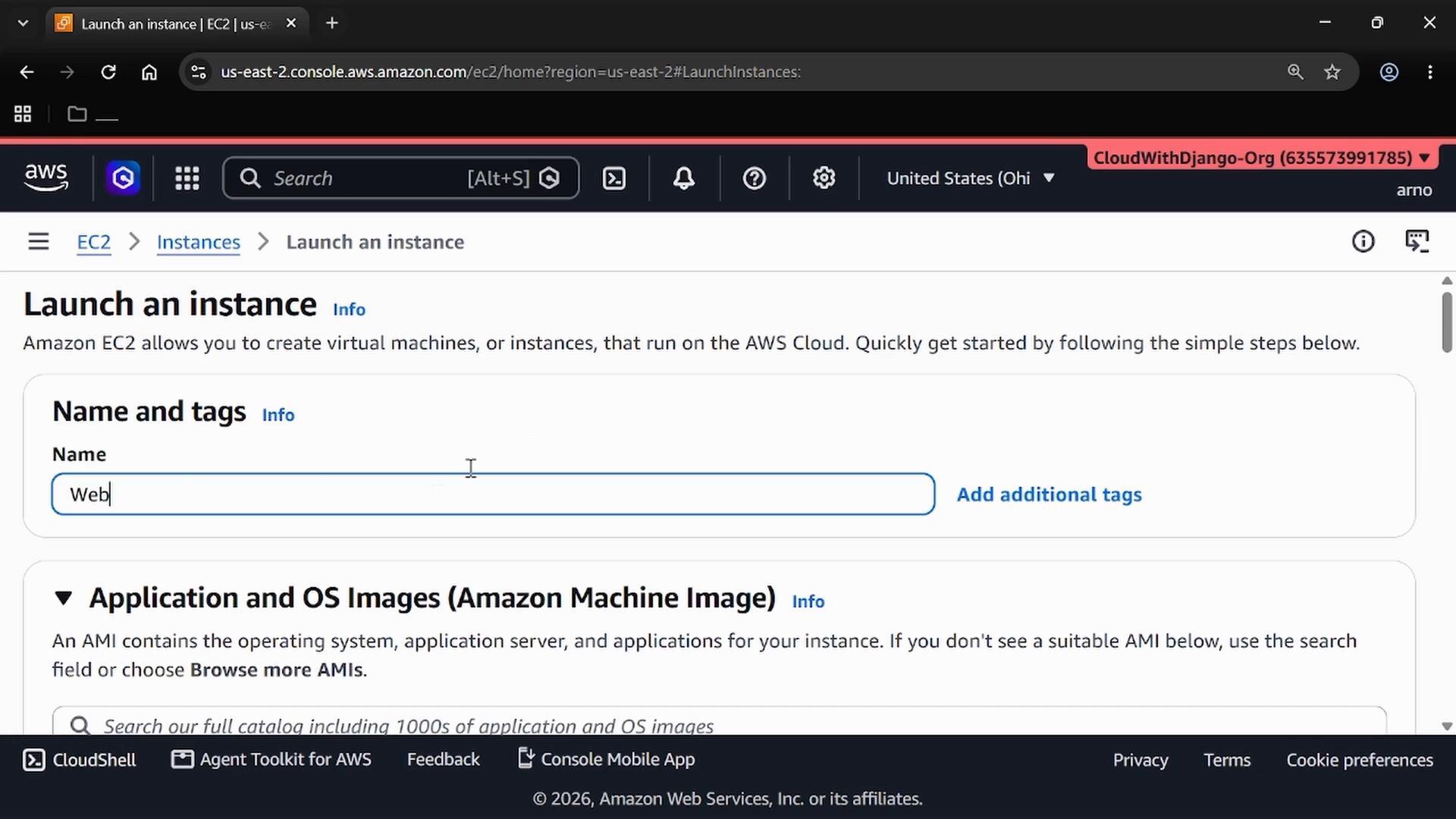The width and height of the screenshot is (1456, 819).
Task: Reload the browser page
Action: [108, 72]
